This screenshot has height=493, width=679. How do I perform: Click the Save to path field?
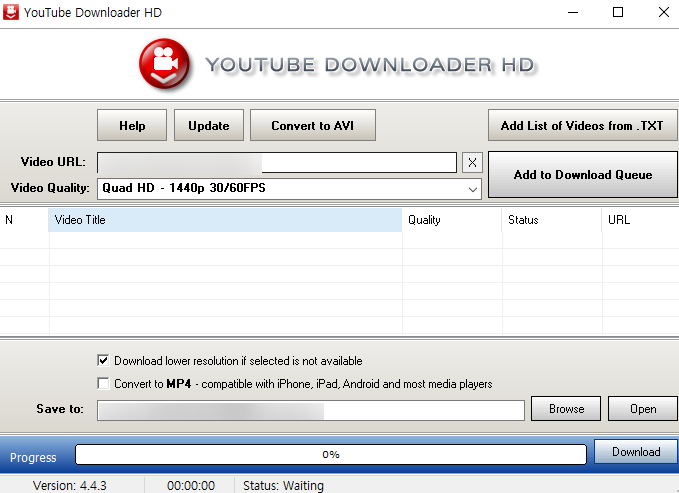coord(311,410)
